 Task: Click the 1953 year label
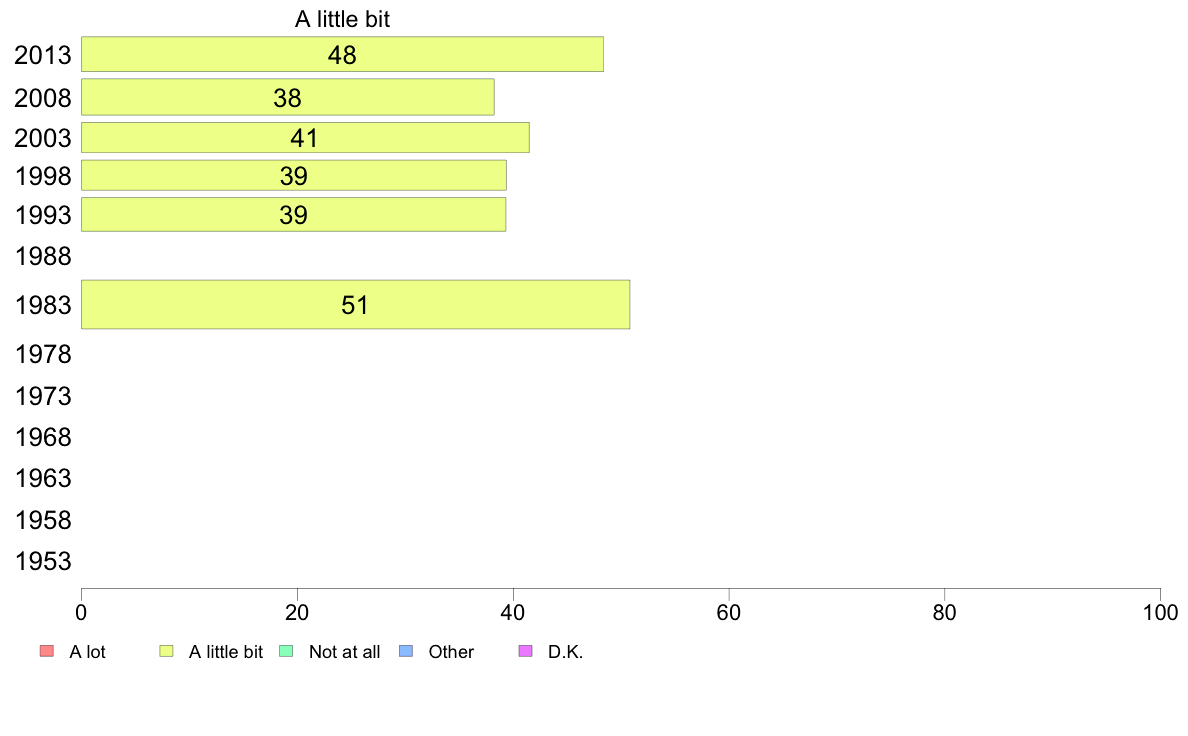click(x=43, y=562)
